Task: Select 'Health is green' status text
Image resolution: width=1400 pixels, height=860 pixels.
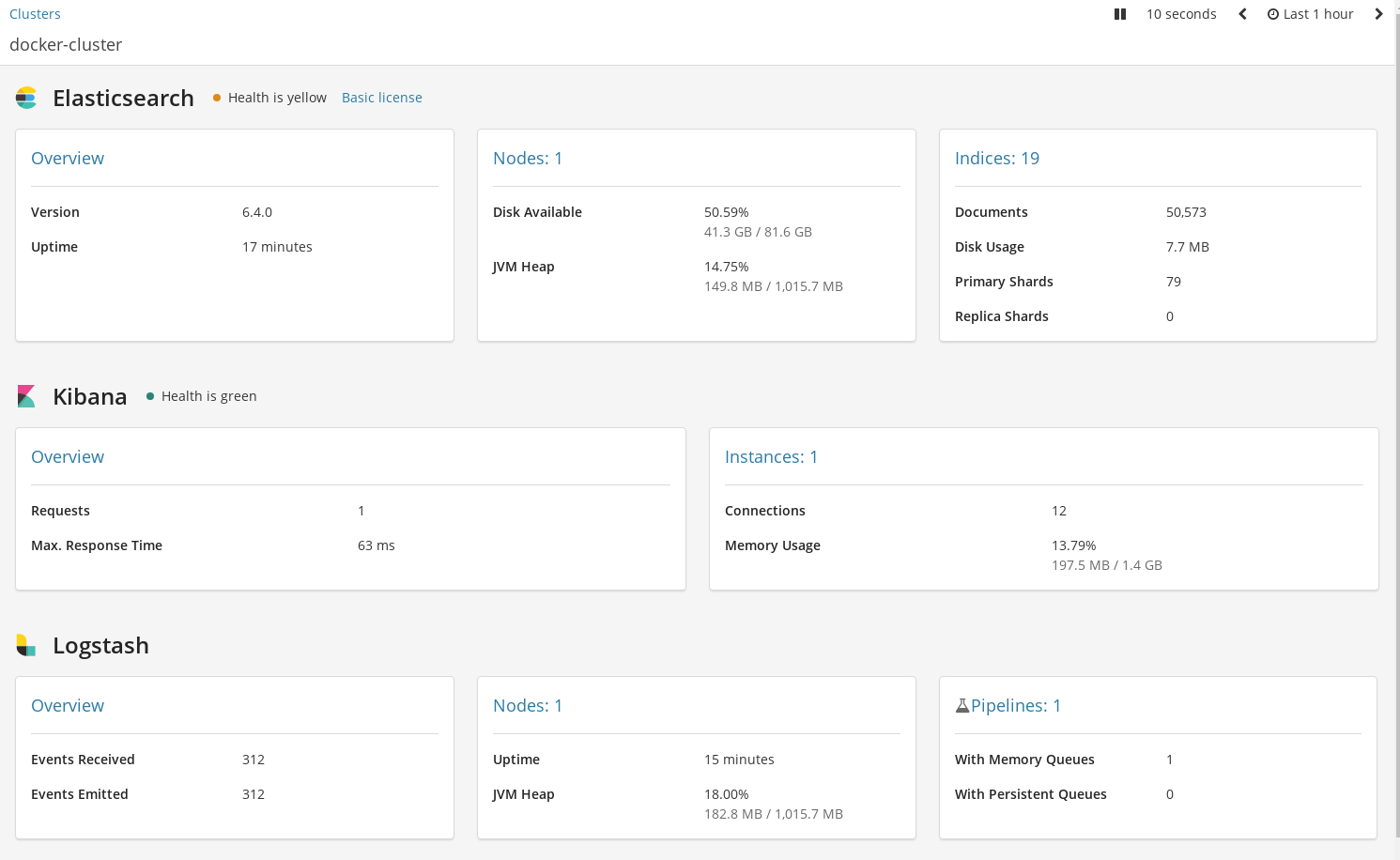Action: tap(208, 396)
